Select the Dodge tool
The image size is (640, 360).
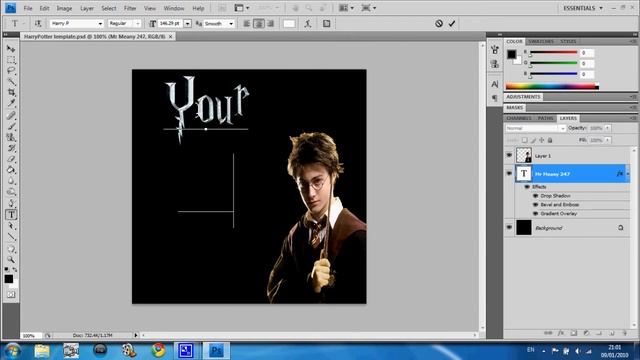(11, 192)
